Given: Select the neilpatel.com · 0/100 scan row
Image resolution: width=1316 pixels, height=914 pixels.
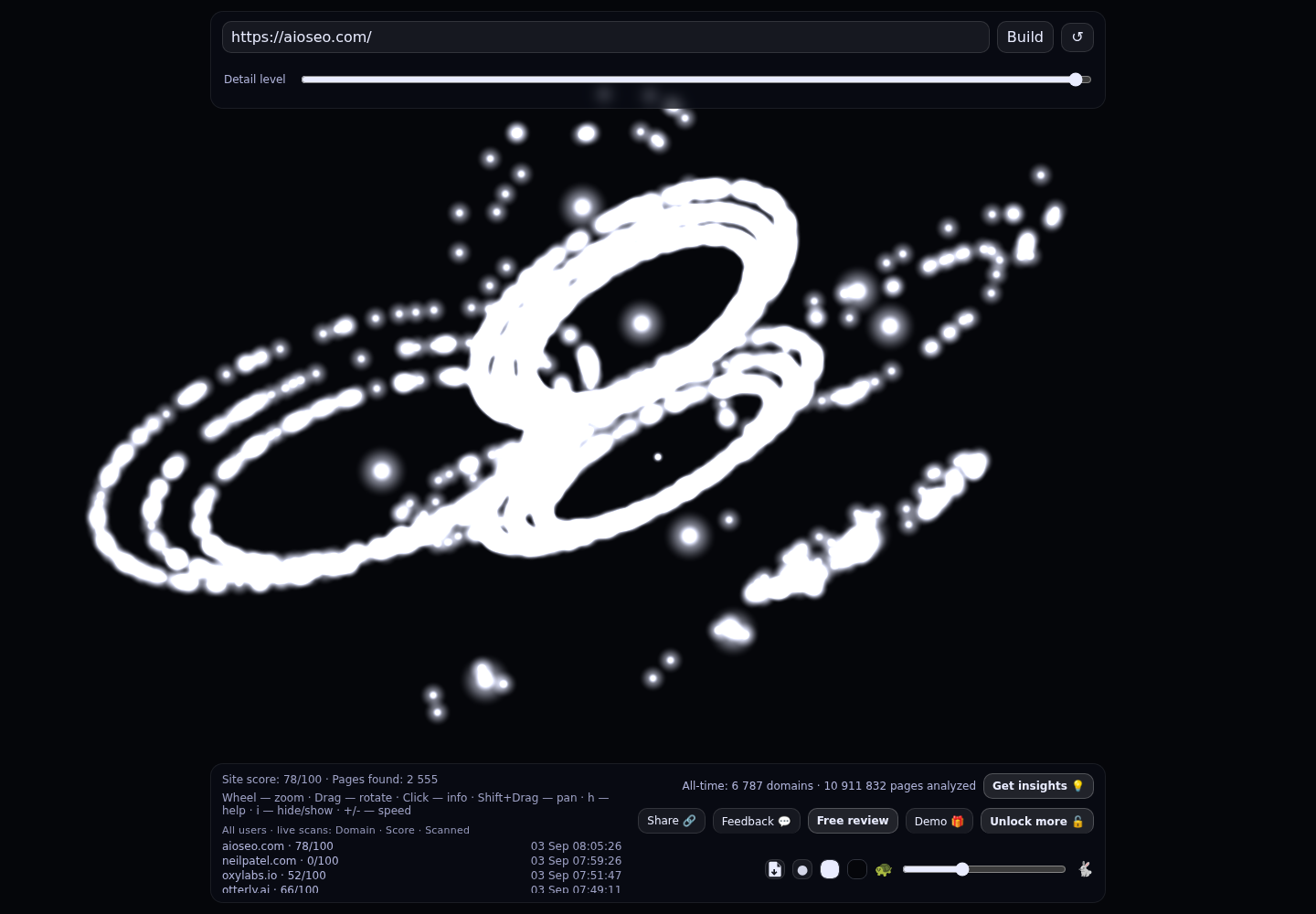Looking at the screenshot, I should [421, 861].
